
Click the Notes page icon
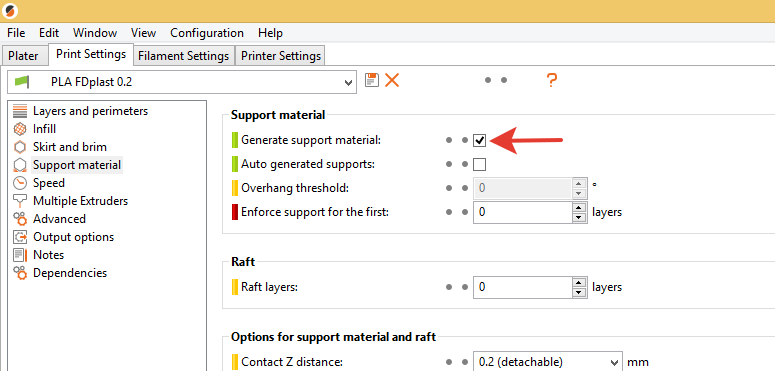[20, 255]
